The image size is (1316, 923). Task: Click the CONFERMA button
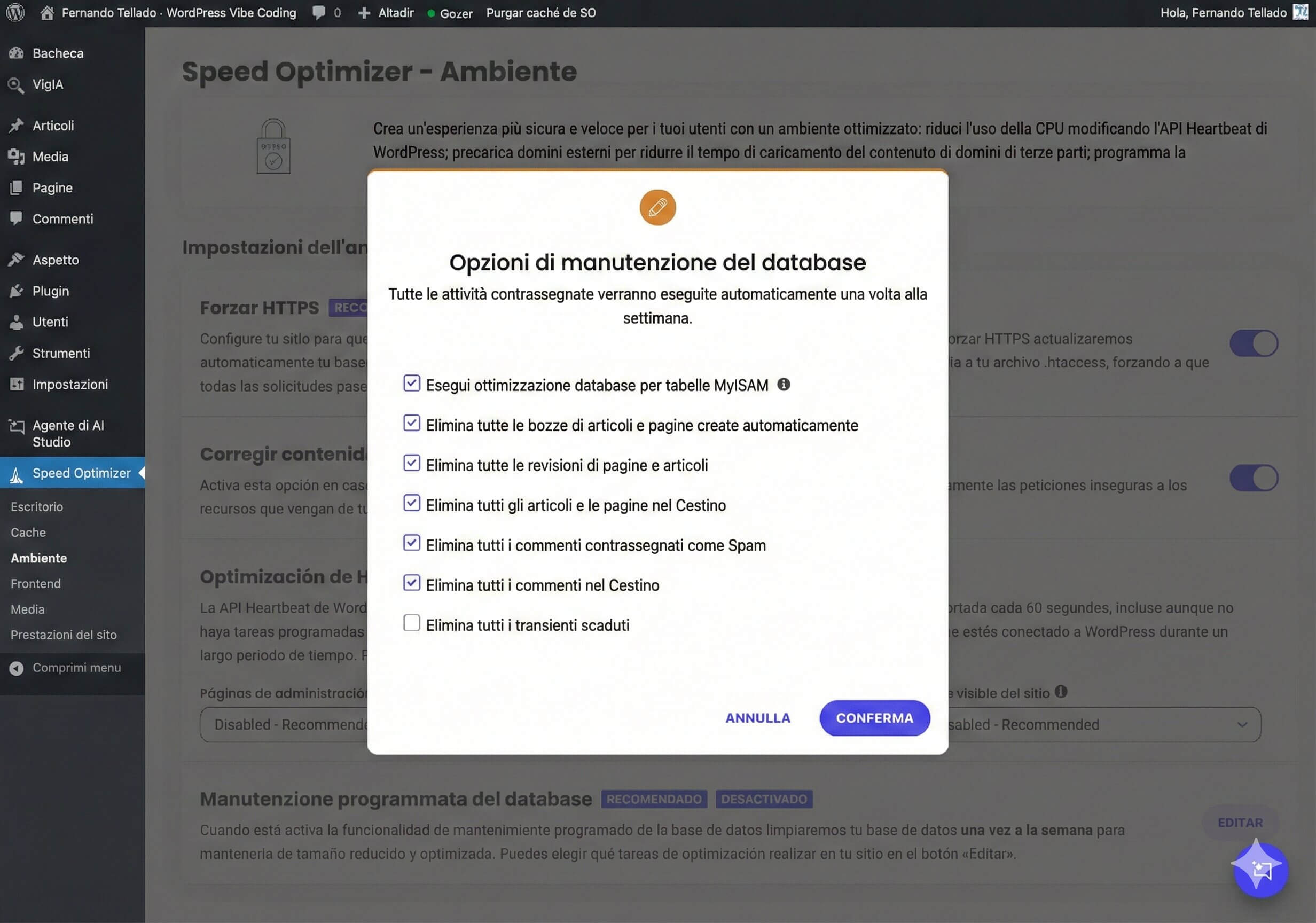(874, 718)
